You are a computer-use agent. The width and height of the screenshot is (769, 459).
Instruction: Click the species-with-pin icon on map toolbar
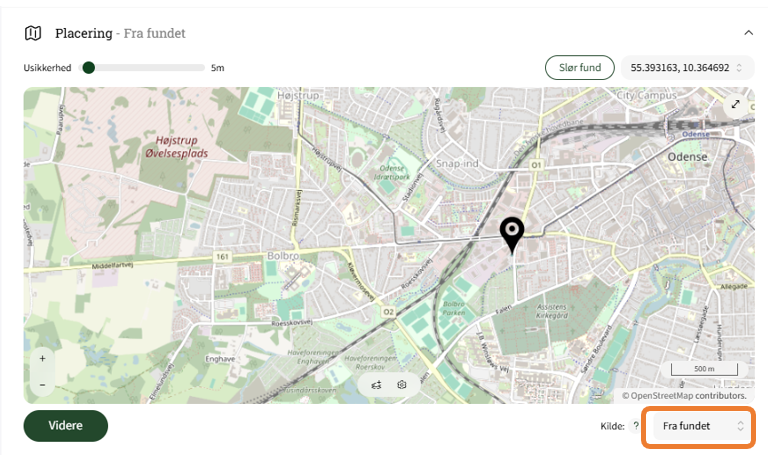point(377,385)
